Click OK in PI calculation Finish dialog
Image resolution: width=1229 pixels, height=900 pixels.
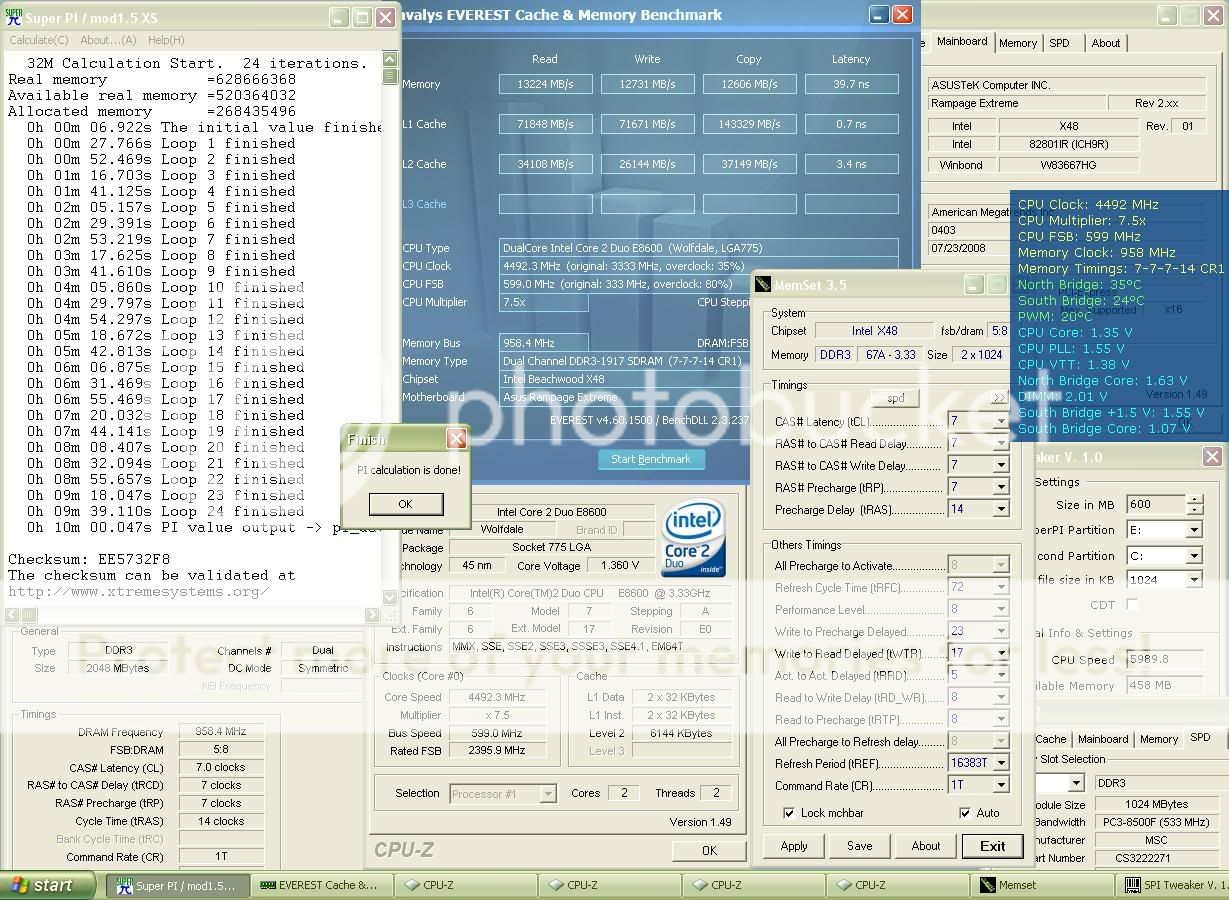tap(405, 504)
